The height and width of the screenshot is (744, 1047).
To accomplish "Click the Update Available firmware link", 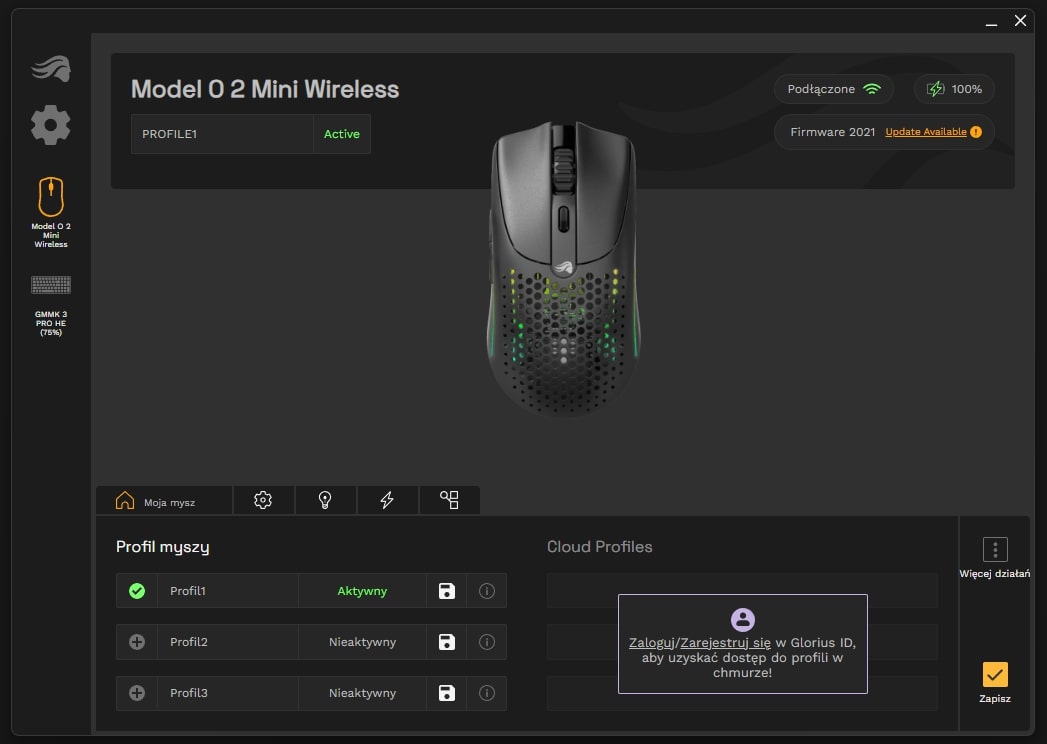I will click(925, 132).
